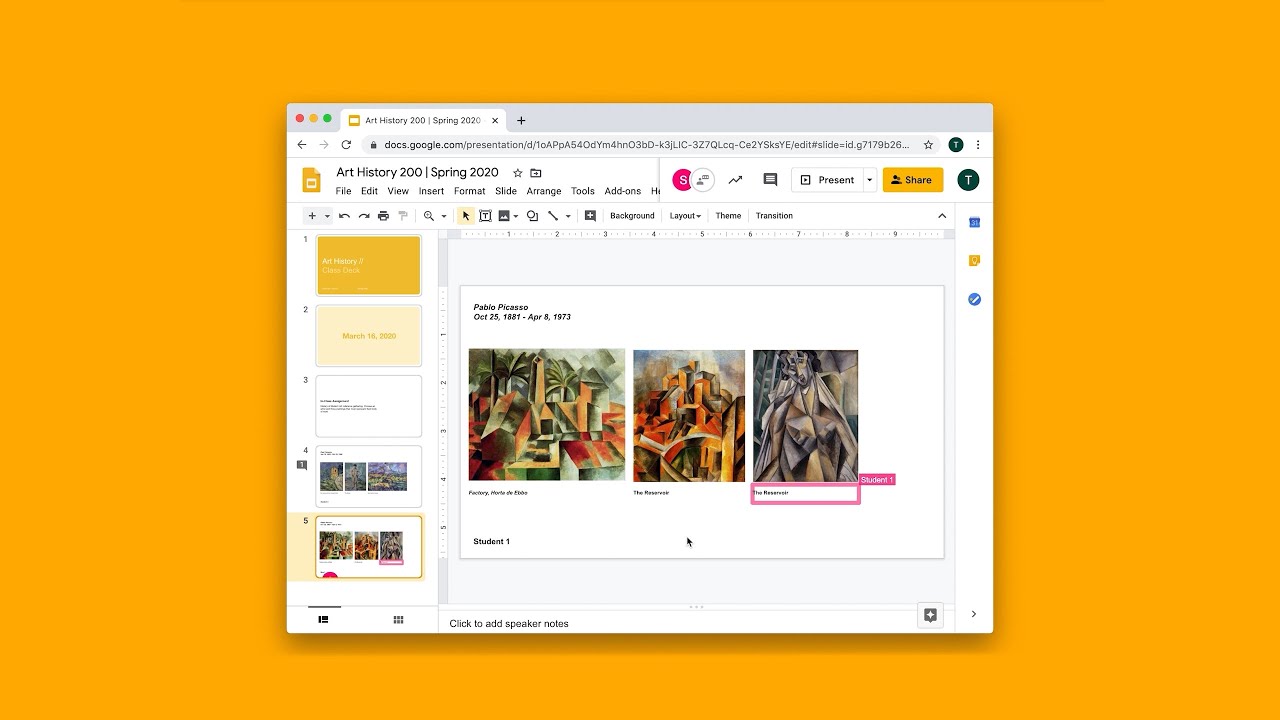1280x720 pixels.
Task: Choose the text box tool
Action: [485, 216]
